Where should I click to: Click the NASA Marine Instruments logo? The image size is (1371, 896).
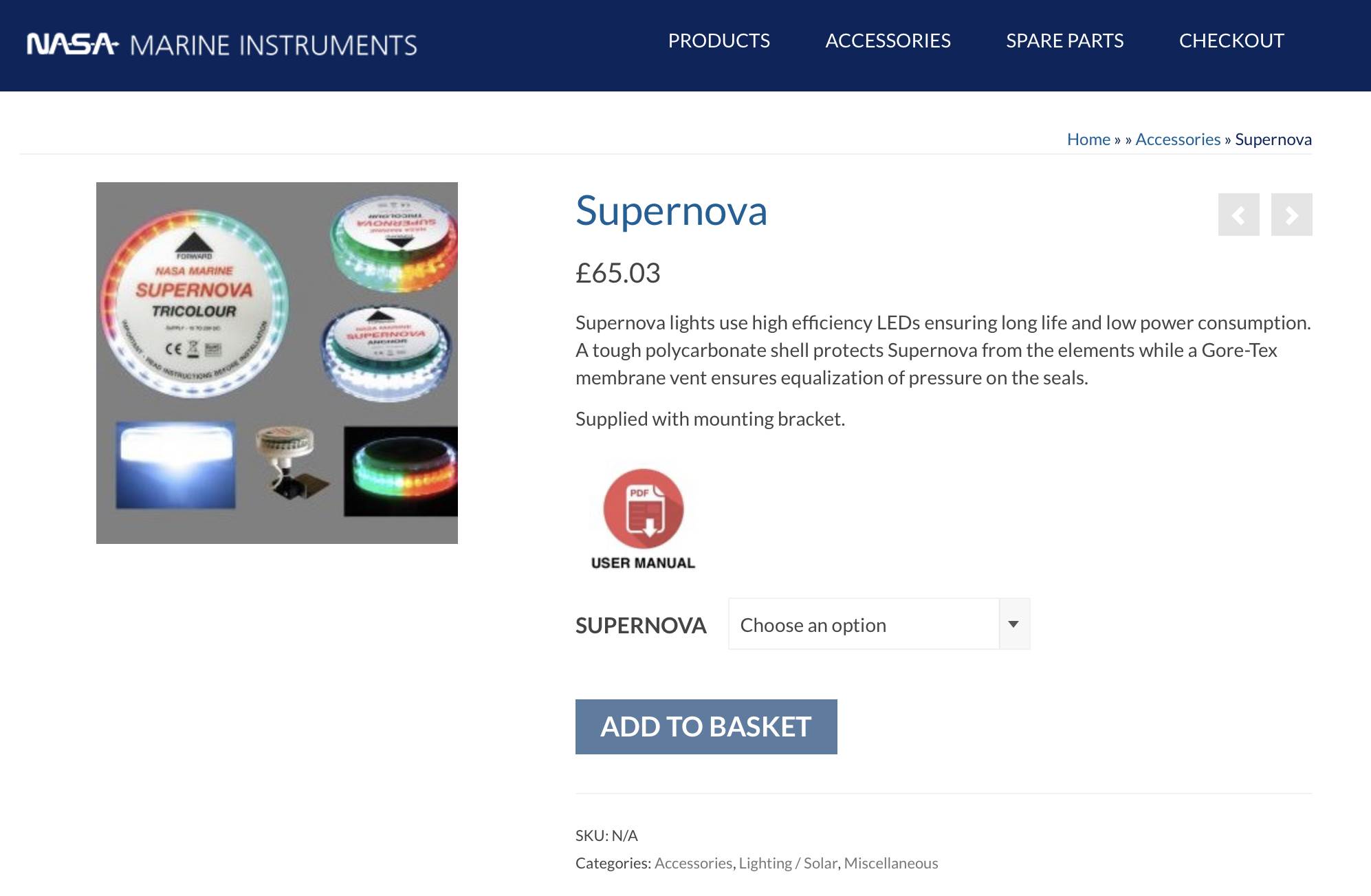221,45
